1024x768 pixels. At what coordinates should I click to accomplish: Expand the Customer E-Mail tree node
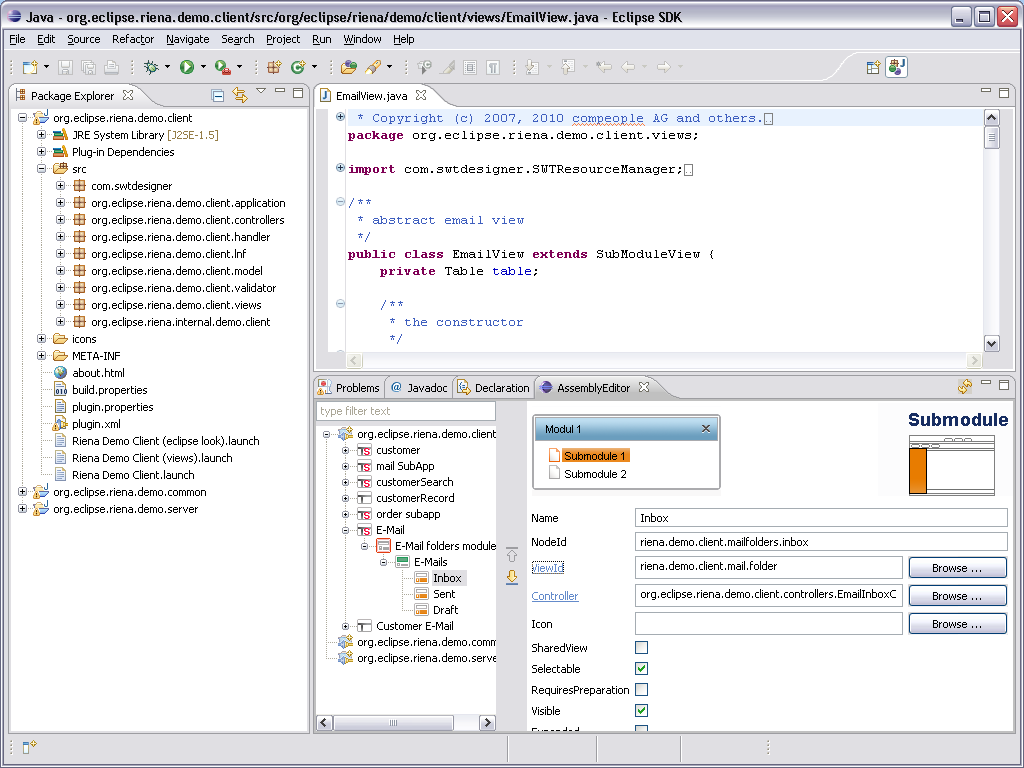[x=345, y=626]
